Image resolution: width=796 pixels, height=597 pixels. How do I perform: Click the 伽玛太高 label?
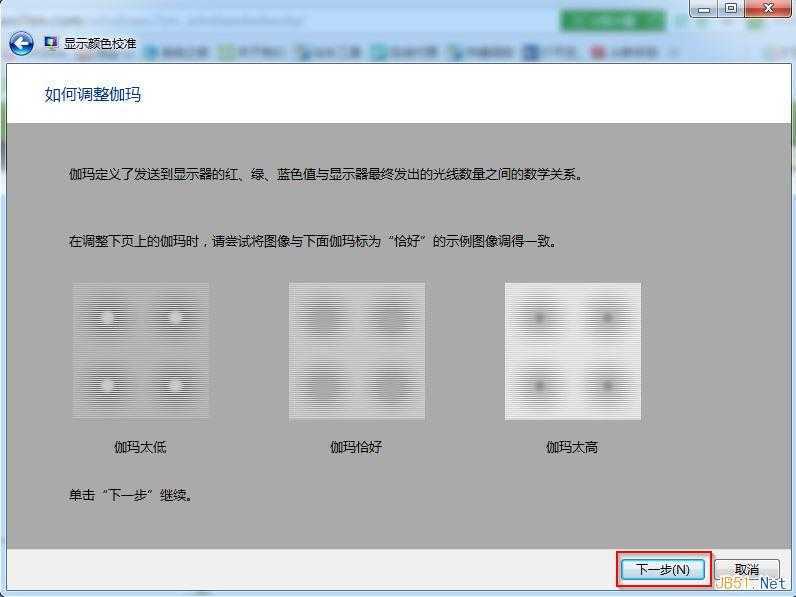[572, 447]
